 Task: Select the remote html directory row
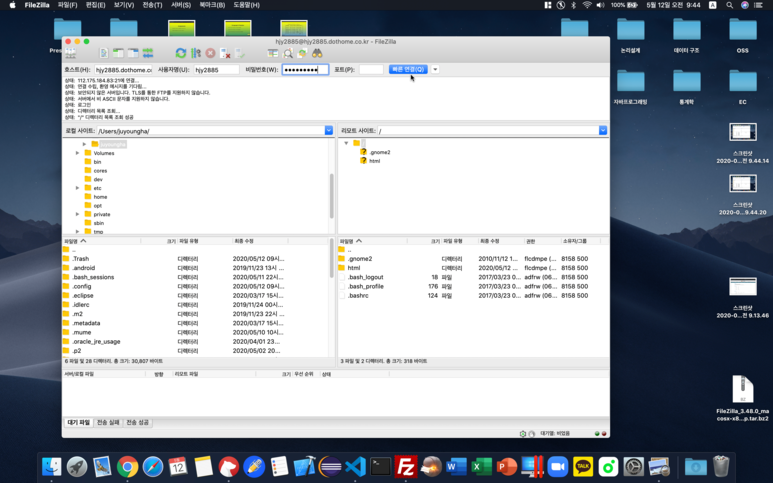[473, 268]
